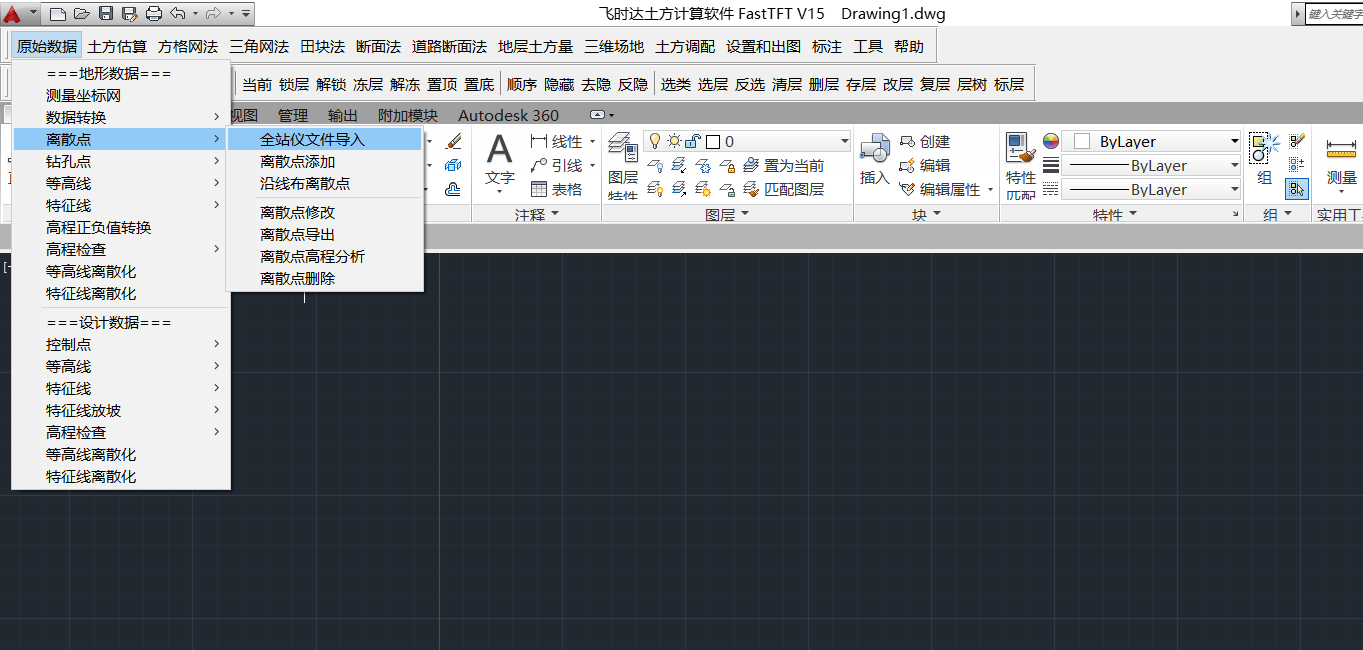Click the layer 0 white color swatch
Image resolution: width=1363 pixels, height=650 pixels.
[713, 142]
